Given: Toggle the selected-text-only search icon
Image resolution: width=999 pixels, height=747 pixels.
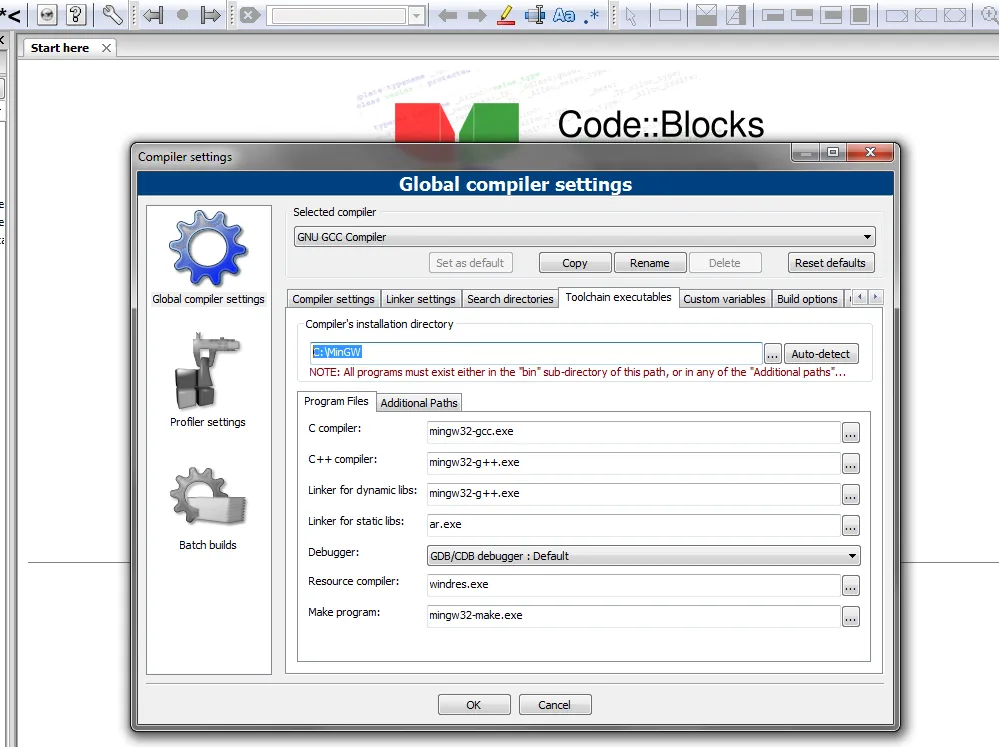Looking at the screenshot, I should tap(535, 15).
